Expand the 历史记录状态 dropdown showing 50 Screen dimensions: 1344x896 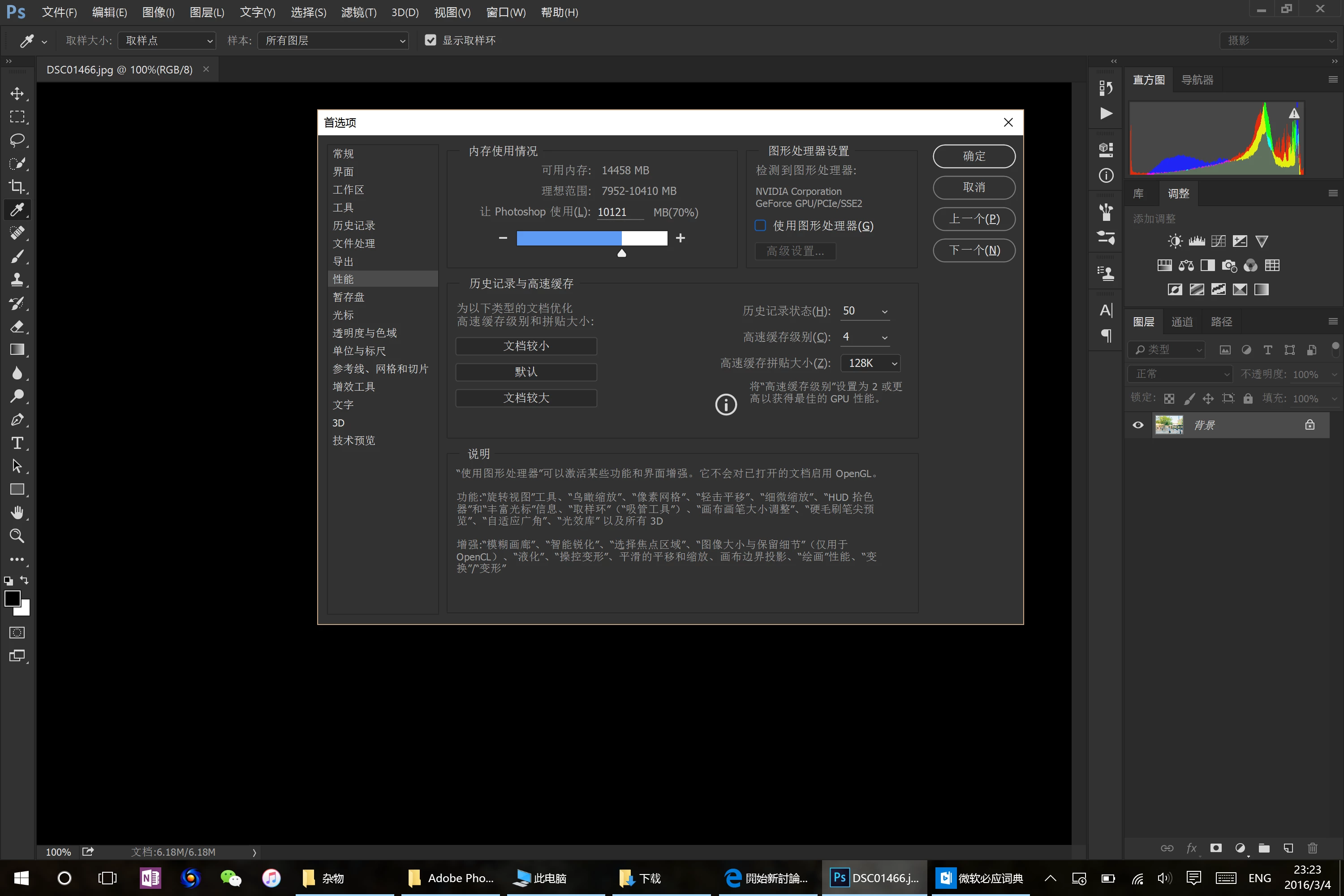(x=865, y=311)
